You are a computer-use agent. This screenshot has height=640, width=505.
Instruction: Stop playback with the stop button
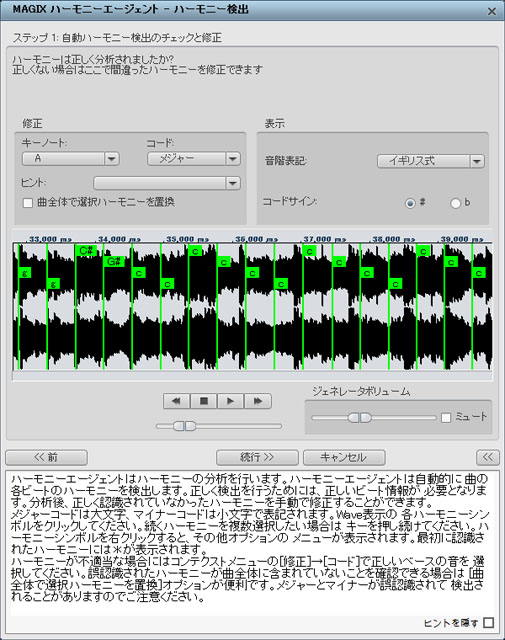point(203,401)
